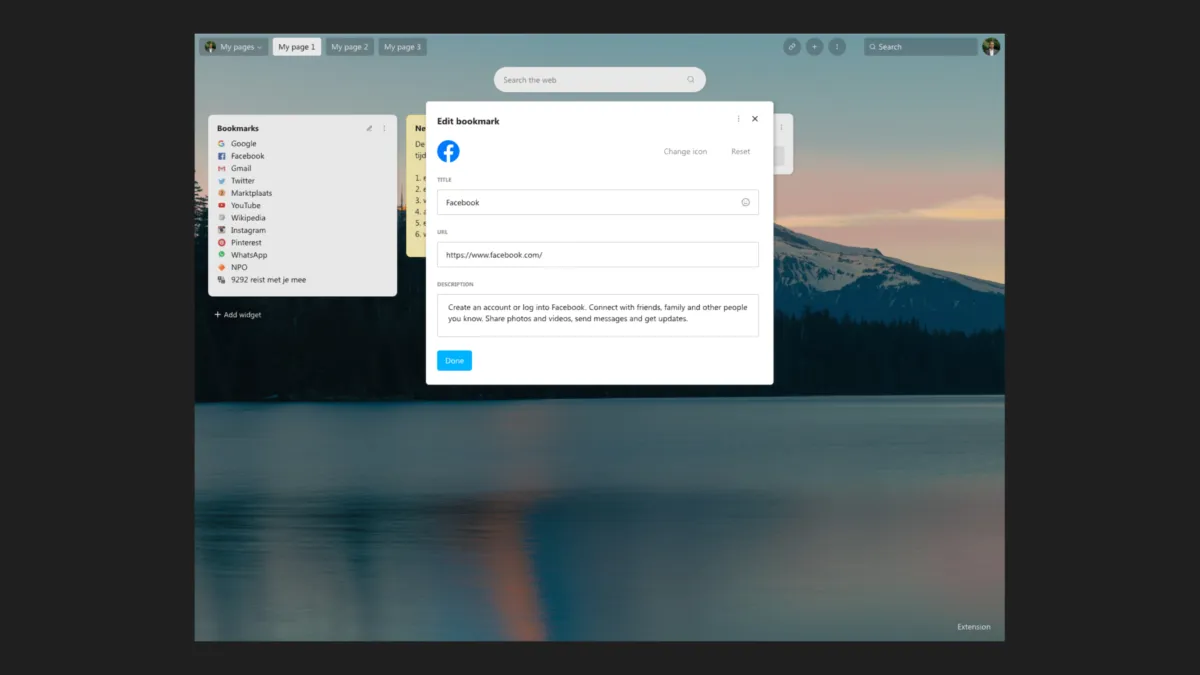Click Change icon

tap(685, 152)
